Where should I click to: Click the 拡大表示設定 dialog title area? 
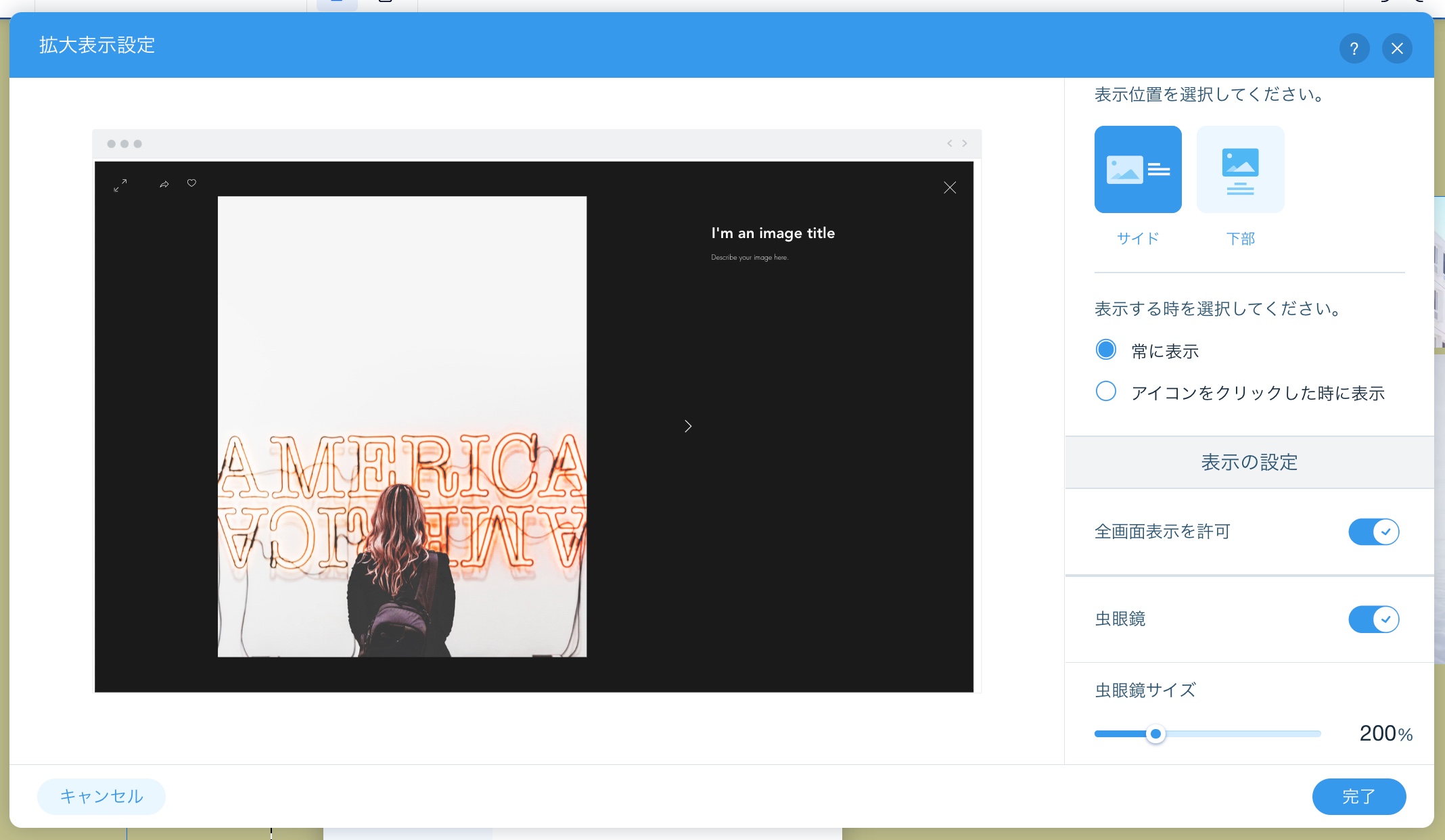[97, 45]
